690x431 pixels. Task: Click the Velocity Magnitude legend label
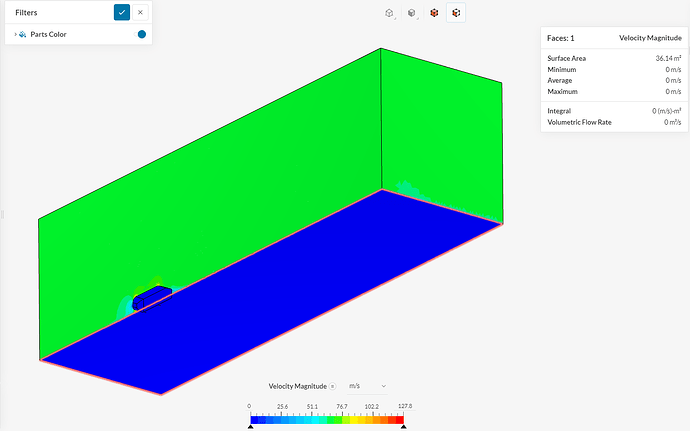coord(297,386)
